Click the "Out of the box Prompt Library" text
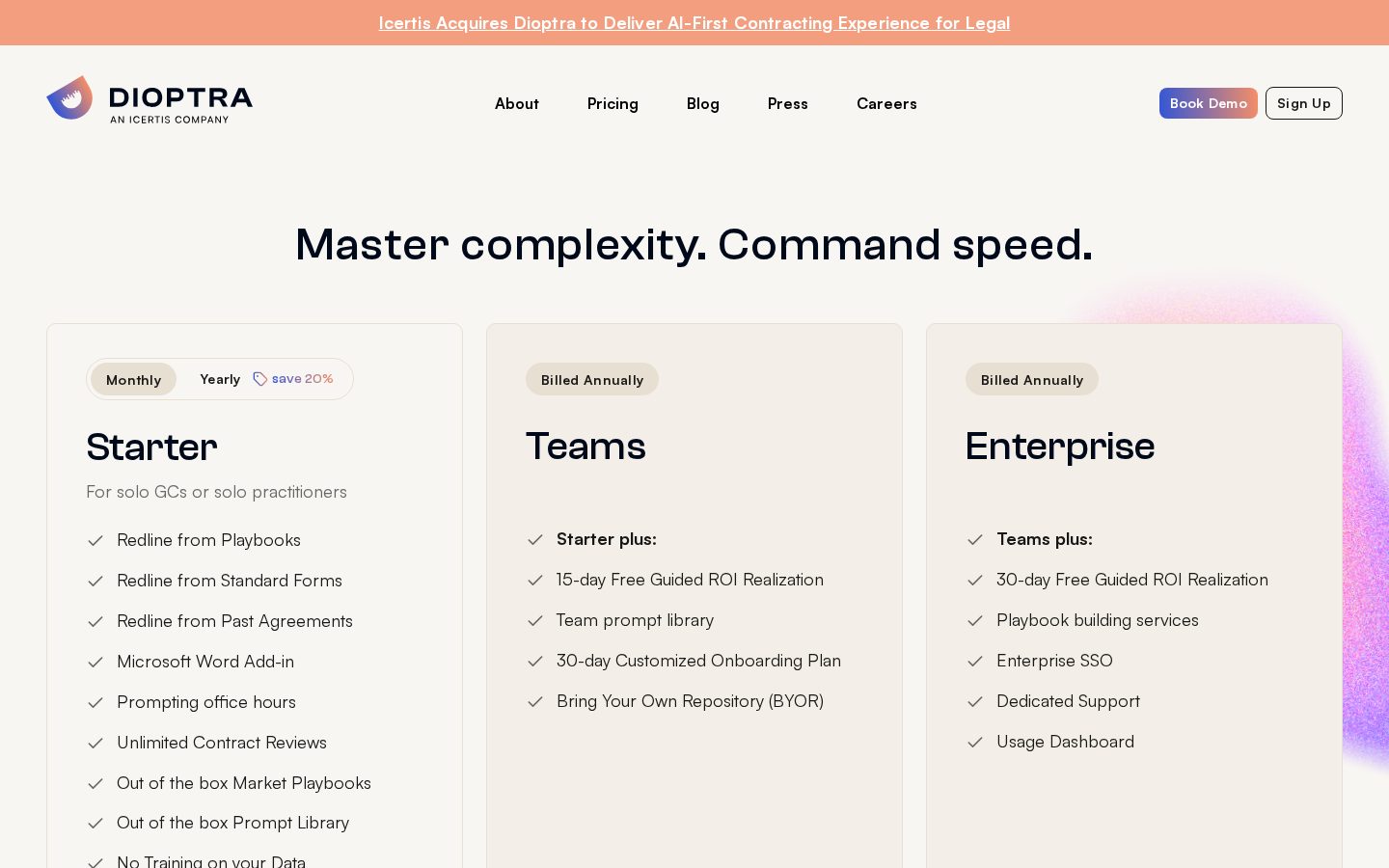The width and height of the screenshot is (1389, 868). (232, 823)
